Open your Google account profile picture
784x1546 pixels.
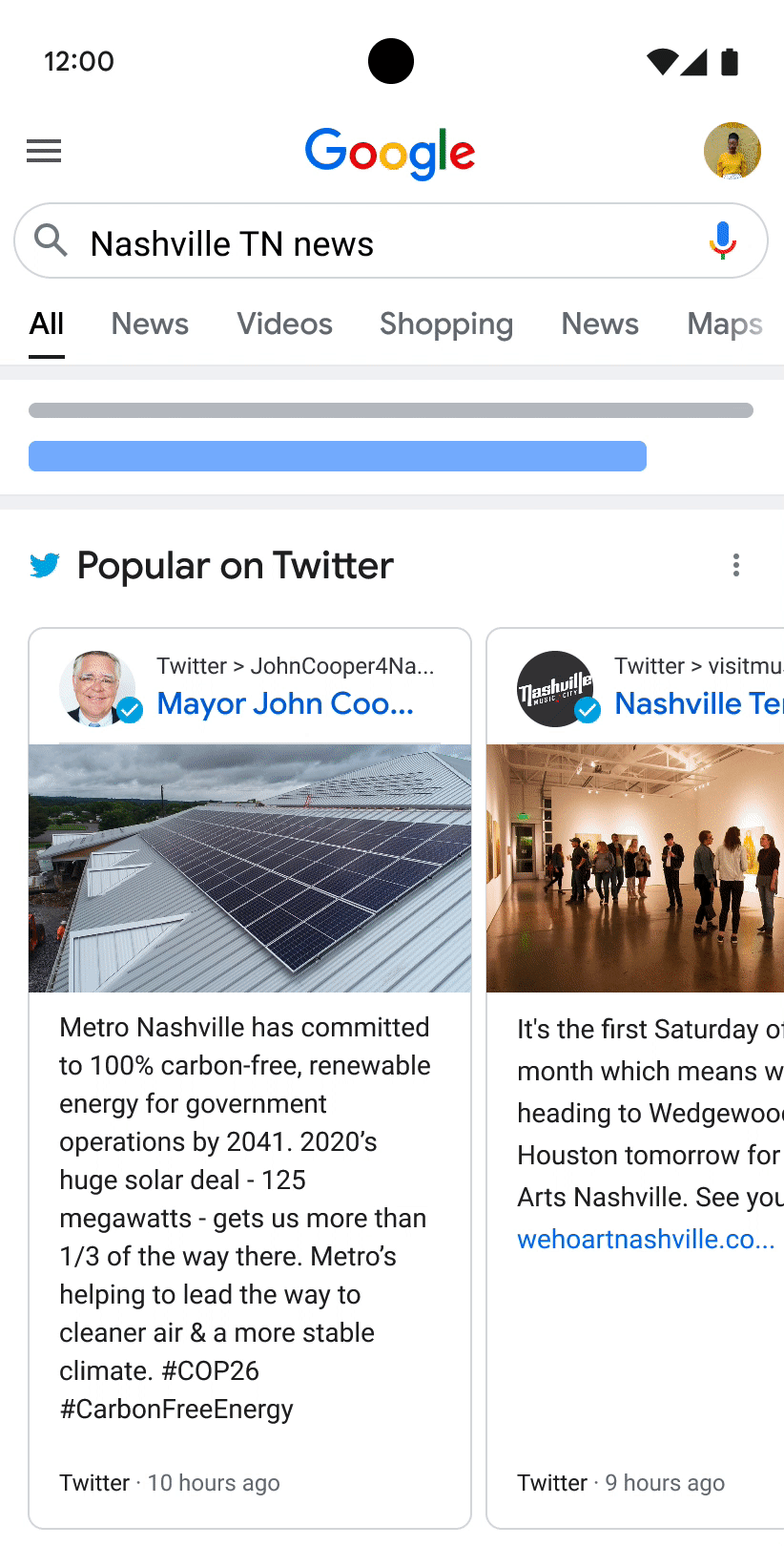732,151
